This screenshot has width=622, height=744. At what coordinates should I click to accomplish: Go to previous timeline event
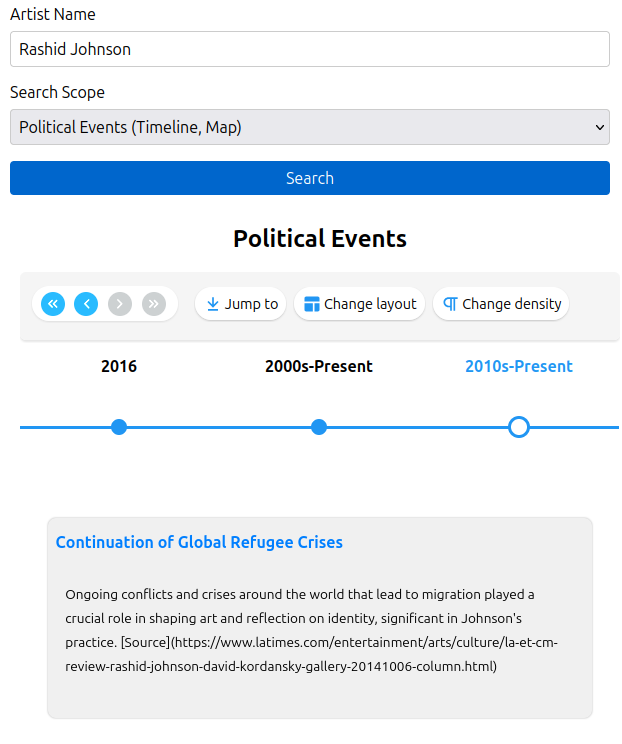[86, 304]
